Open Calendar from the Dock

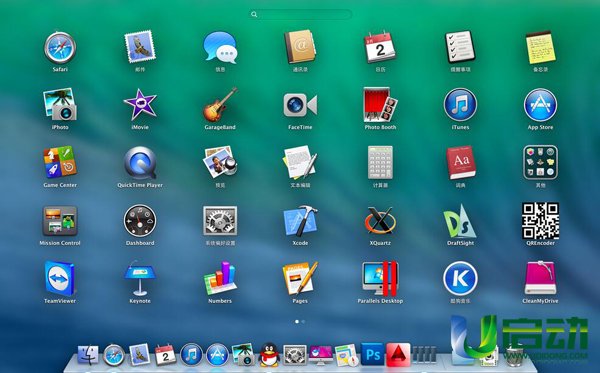point(165,355)
